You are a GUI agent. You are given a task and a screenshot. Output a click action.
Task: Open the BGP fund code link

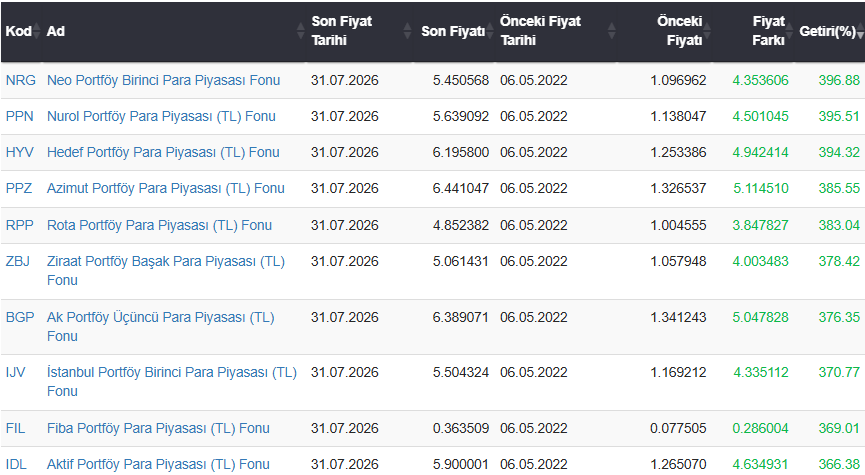(x=20, y=317)
